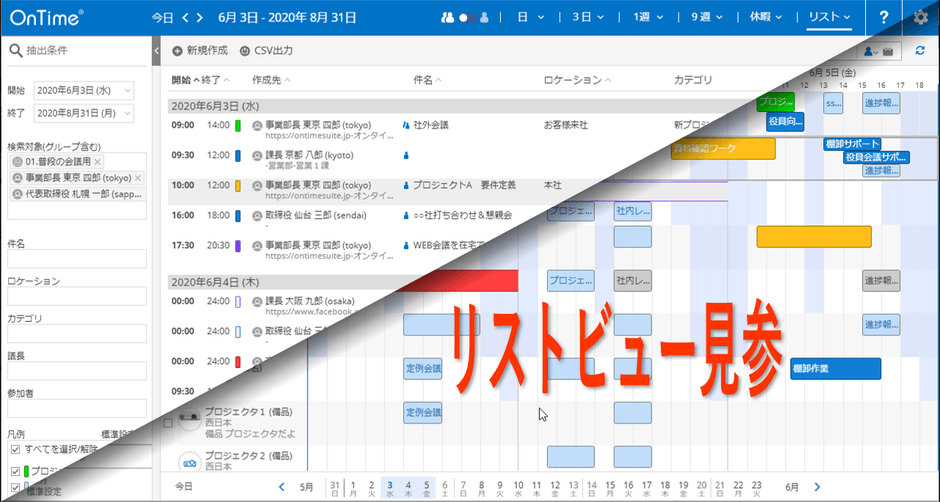This screenshot has width=940, height=502.
Task: Click the 新規作成 plus icon
Action: pyautogui.click(x=177, y=50)
